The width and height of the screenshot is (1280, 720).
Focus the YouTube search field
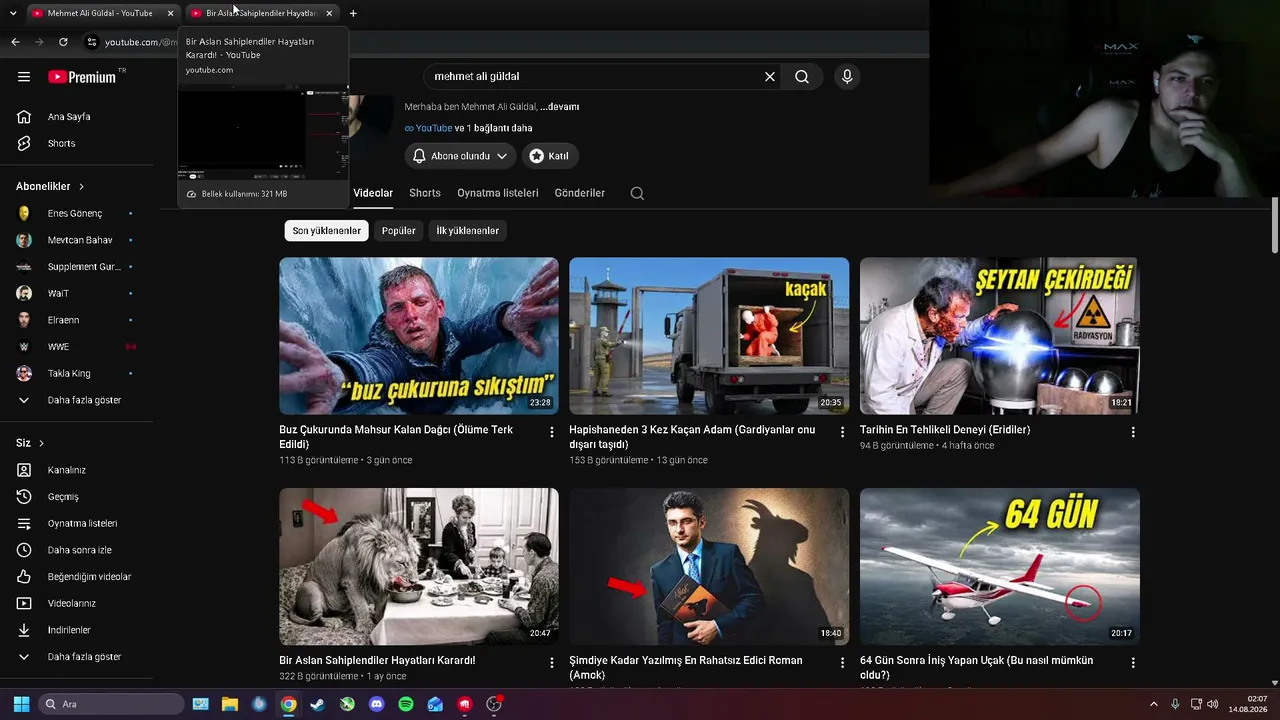[595, 77]
